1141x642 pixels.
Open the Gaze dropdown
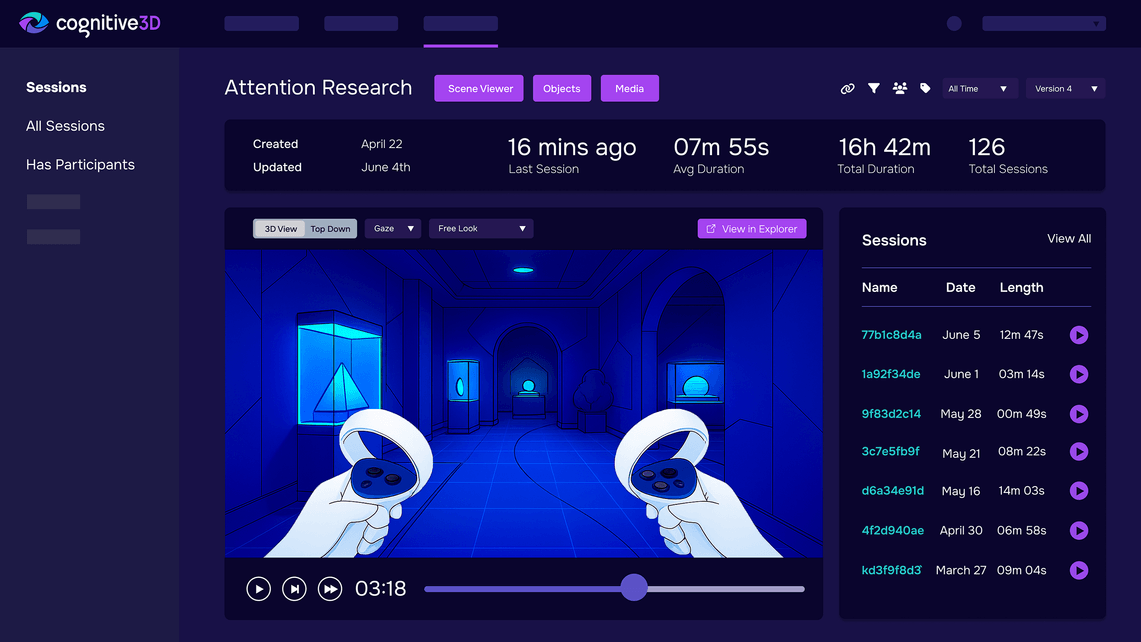[x=392, y=228]
